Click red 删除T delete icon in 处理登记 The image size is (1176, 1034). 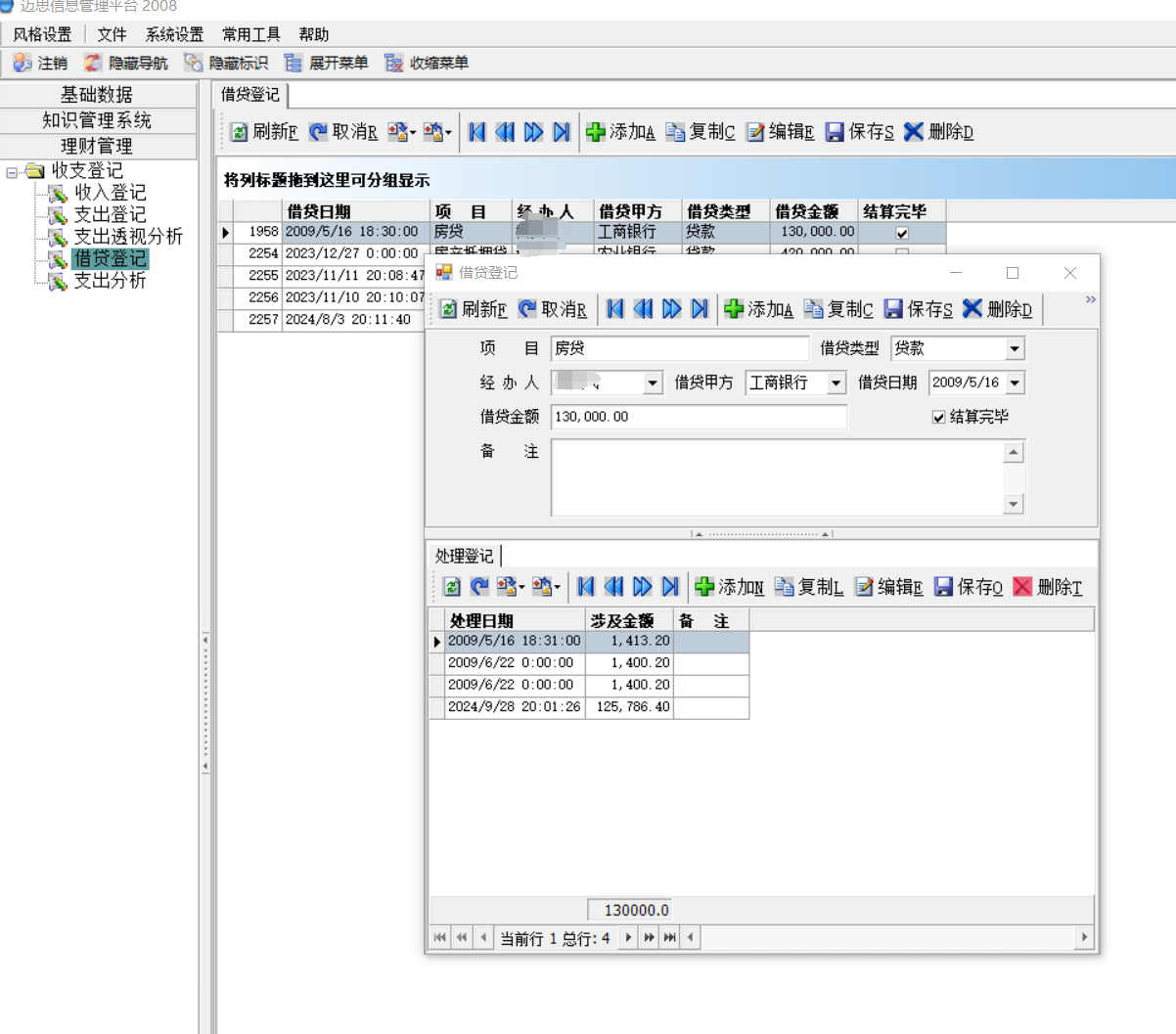(x=1022, y=587)
